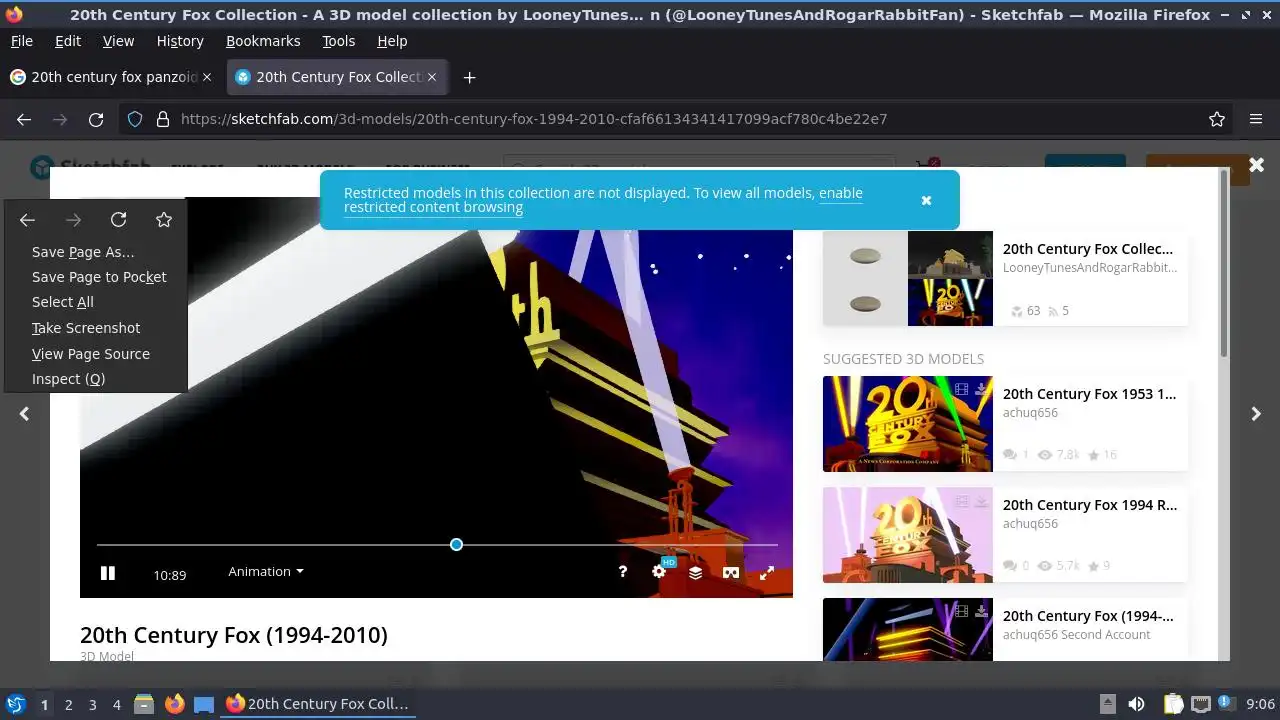Click the tracking protection shield icon
Image resolution: width=1280 pixels, height=720 pixels.
pyautogui.click(x=135, y=119)
